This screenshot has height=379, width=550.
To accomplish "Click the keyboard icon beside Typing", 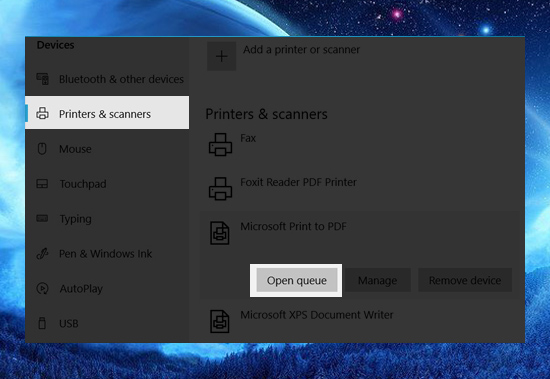I will coord(42,218).
